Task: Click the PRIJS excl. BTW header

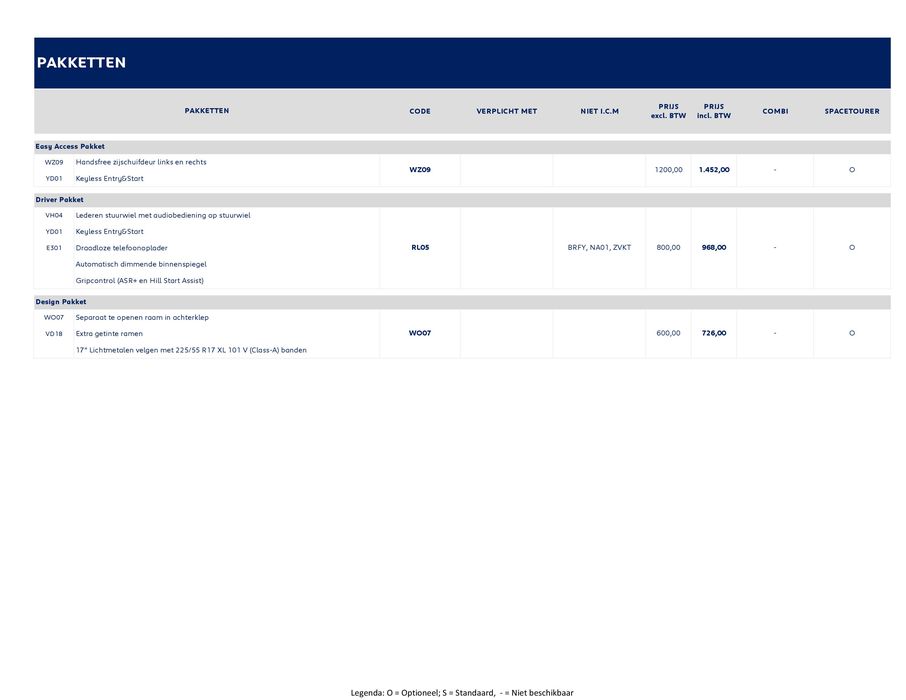Action: click(x=668, y=111)
